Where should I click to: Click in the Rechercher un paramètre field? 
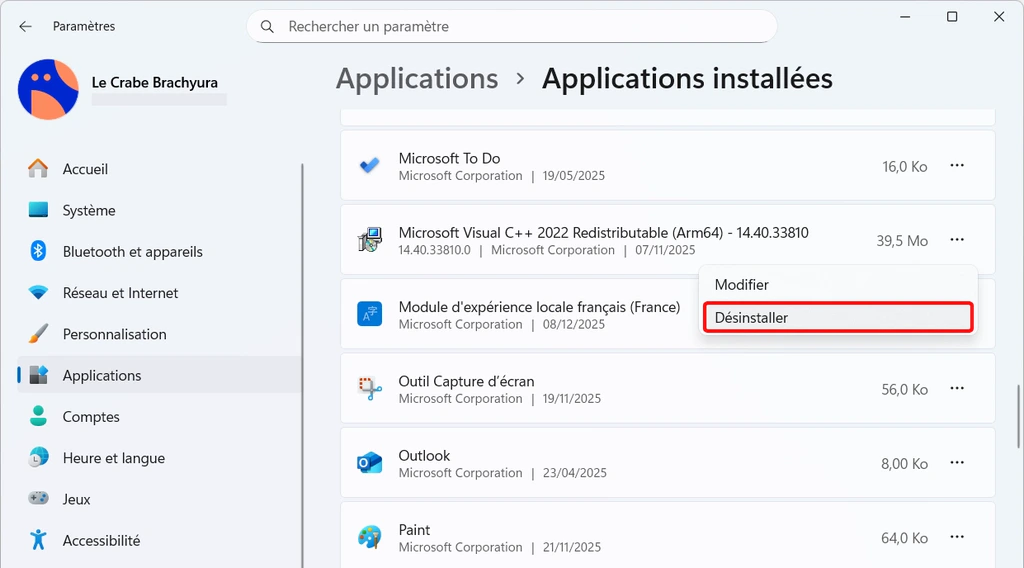520,27
